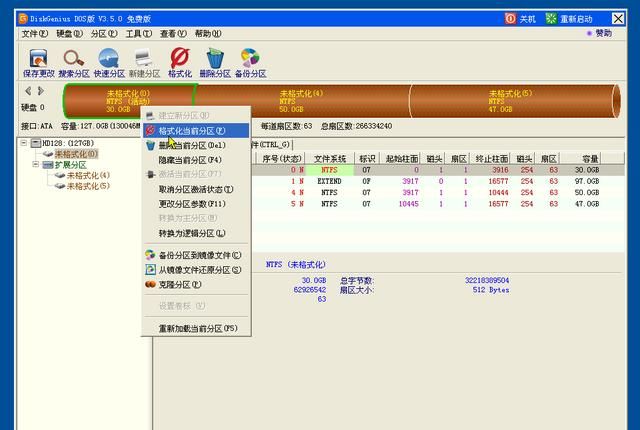Click the 关机 power button
The height and width of the screenshot is (430, 640).
[x=520, y=18]
